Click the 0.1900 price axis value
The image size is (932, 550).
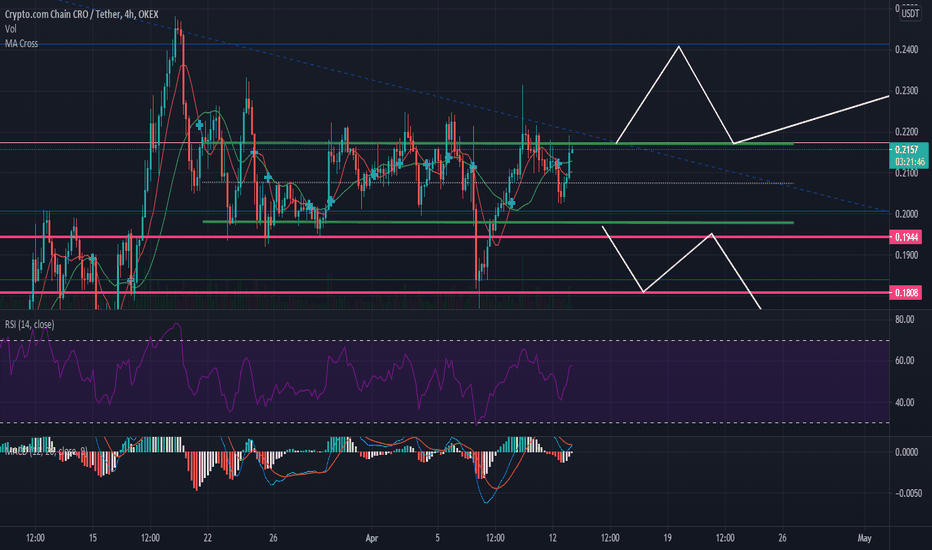coord(906,255)
